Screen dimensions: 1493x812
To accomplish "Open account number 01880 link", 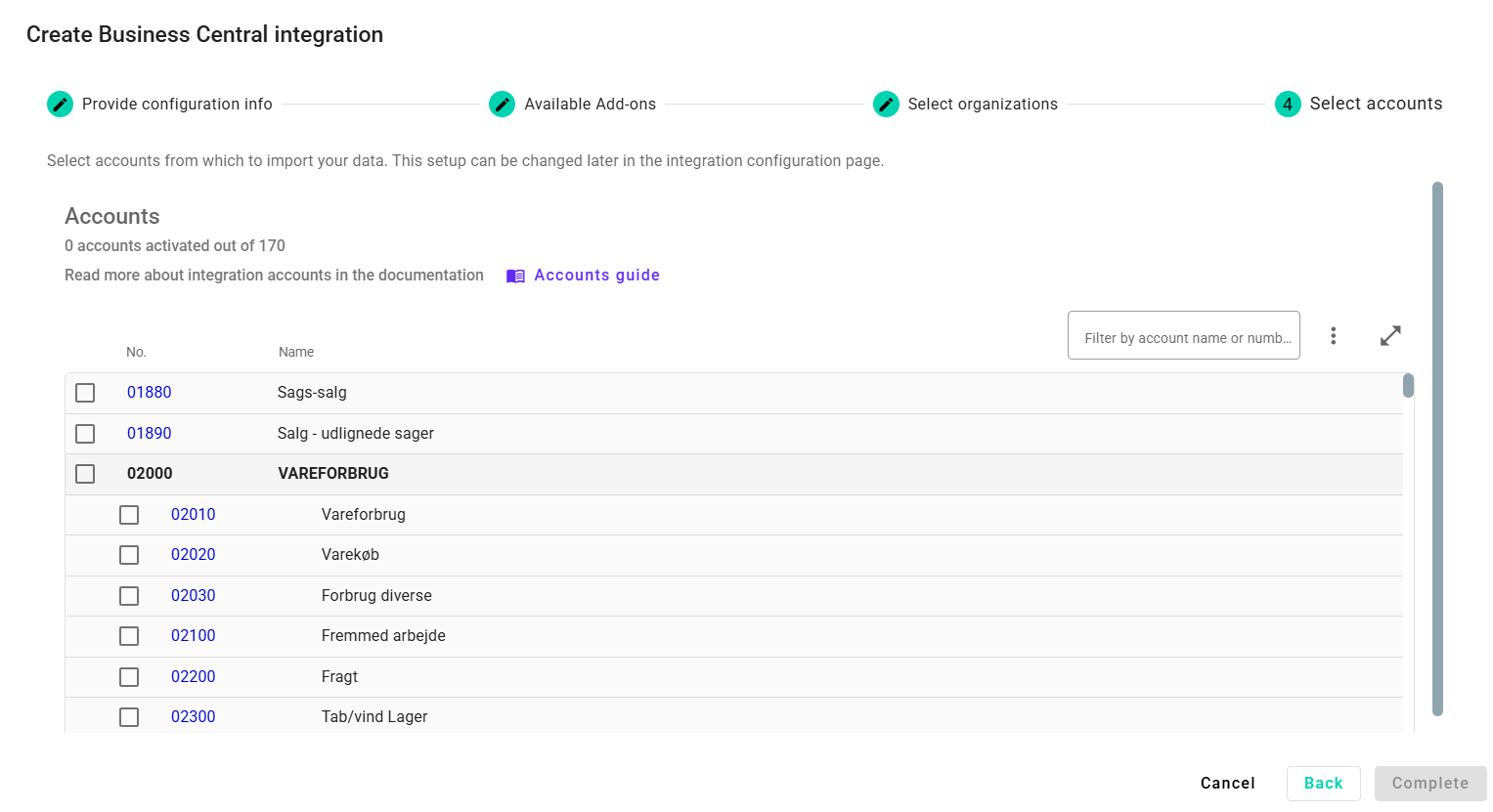I will point(149,393).
